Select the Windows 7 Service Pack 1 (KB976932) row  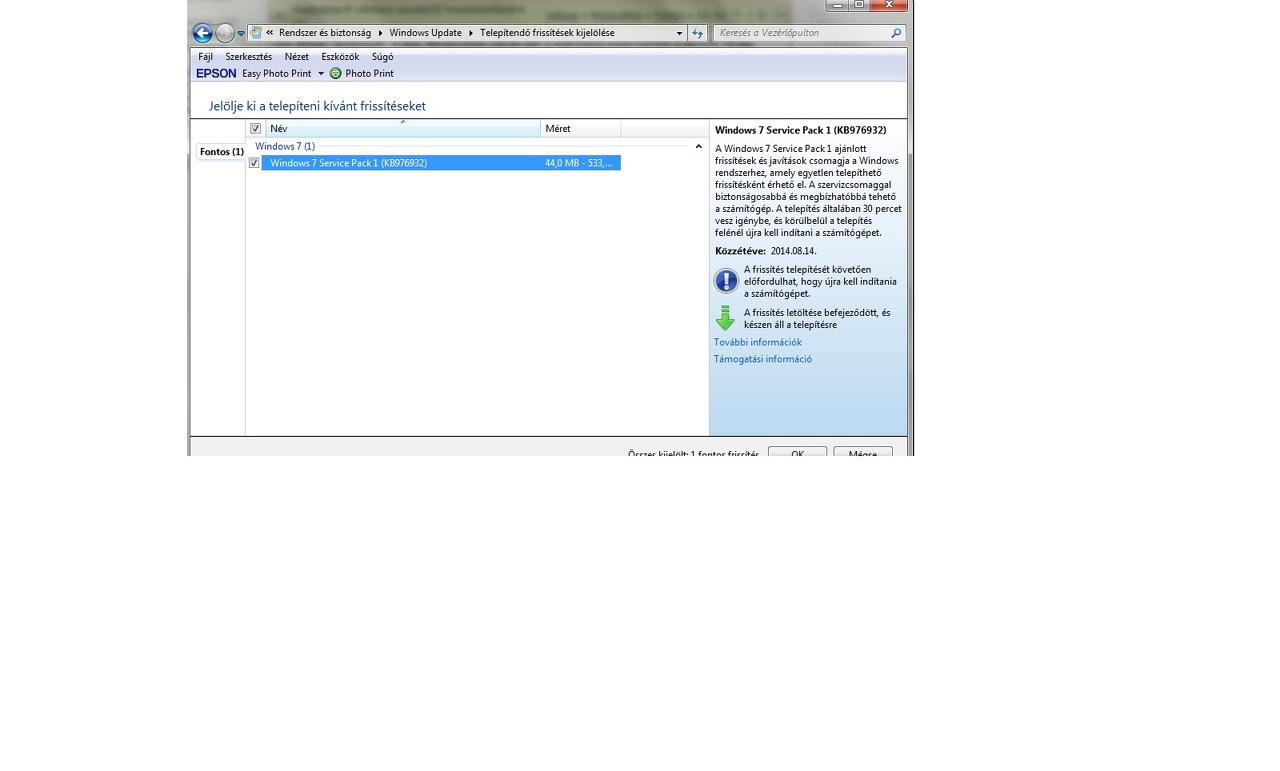[x=441, y=163]
